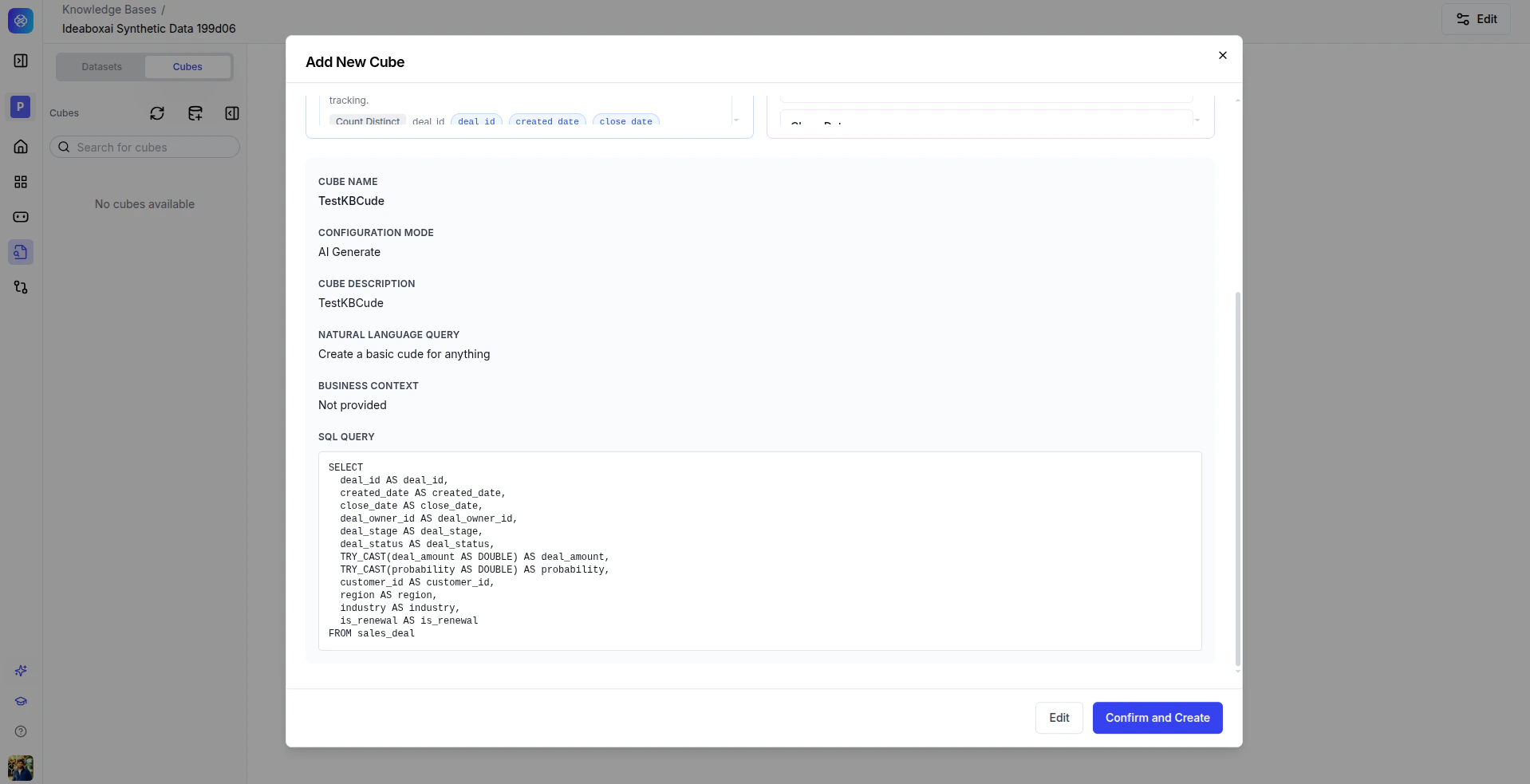This screenshot has height=784, width=1530.
Task: Click Confirm and Create button
Action: click(1157, 718)
